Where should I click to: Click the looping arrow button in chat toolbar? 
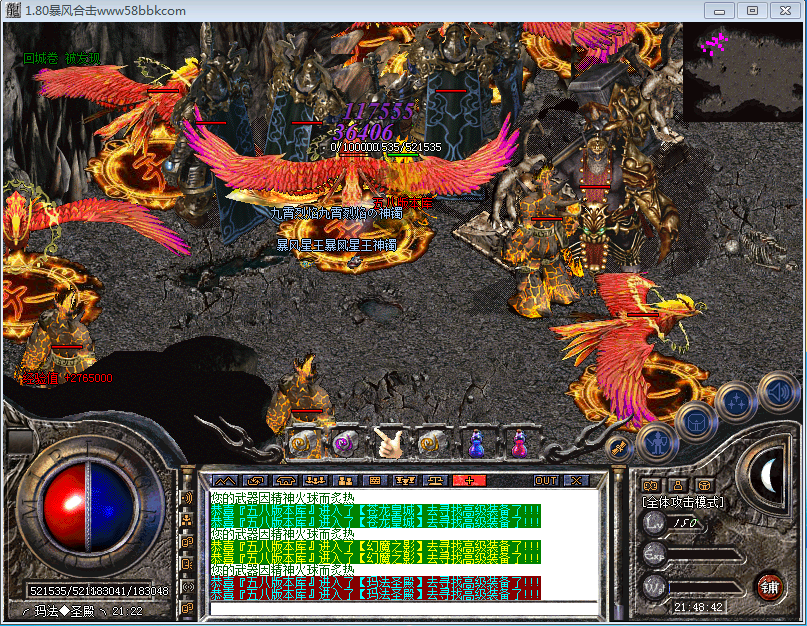[255, 481]
